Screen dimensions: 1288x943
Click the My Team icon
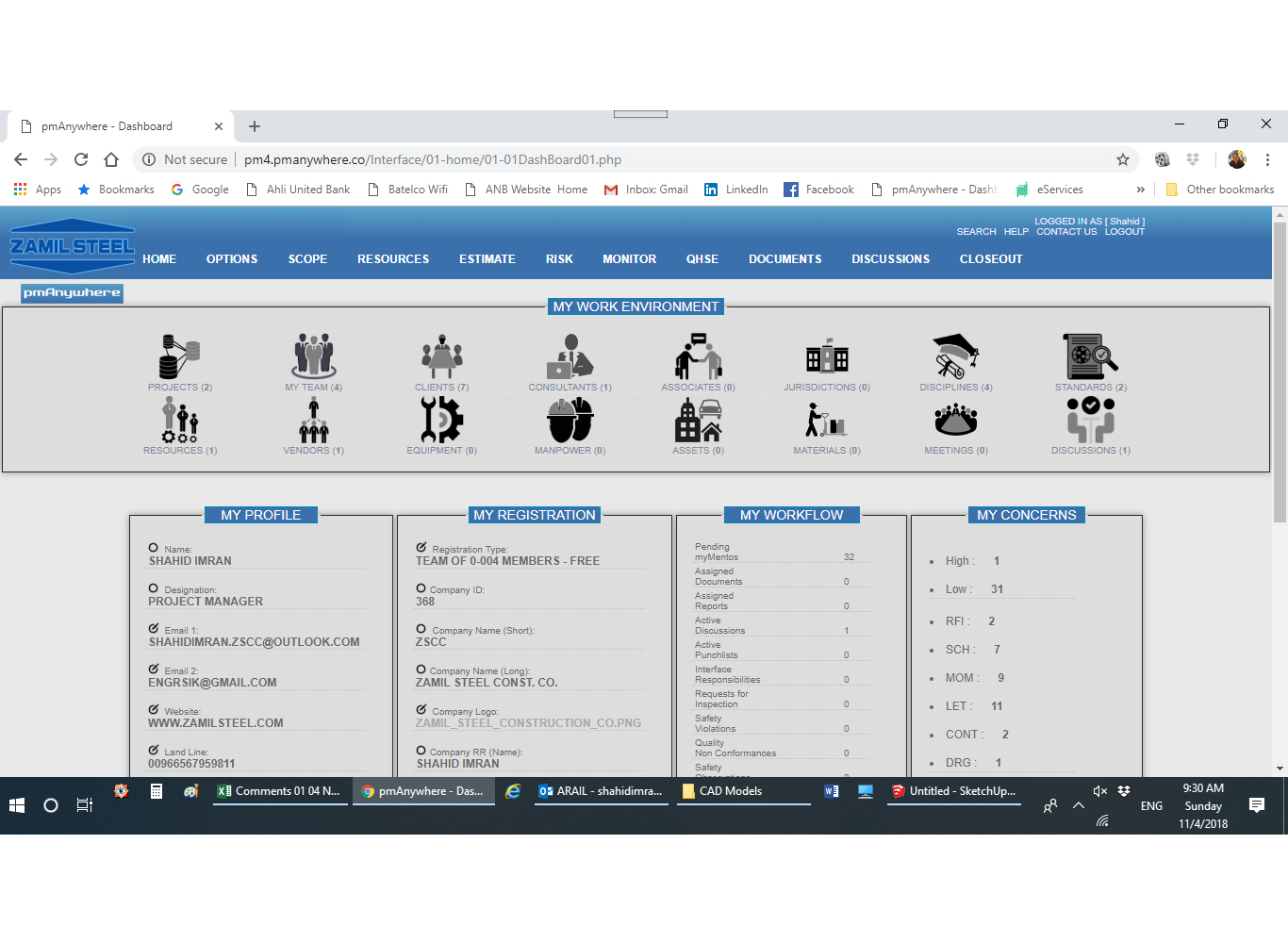click(x=313, y=356)
